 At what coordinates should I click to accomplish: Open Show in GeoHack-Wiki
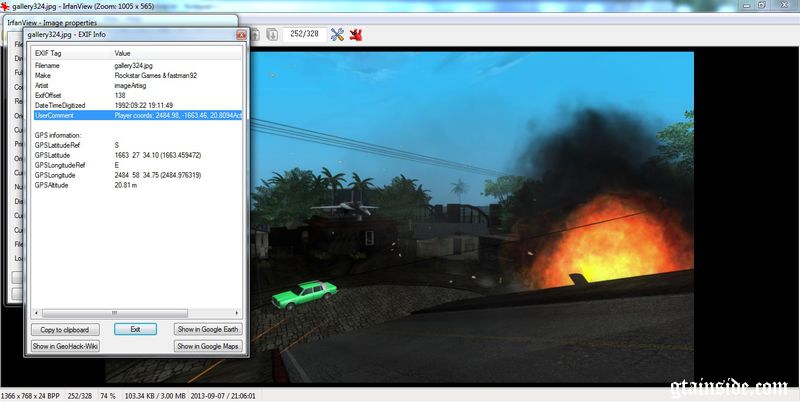tap(65, 346)
